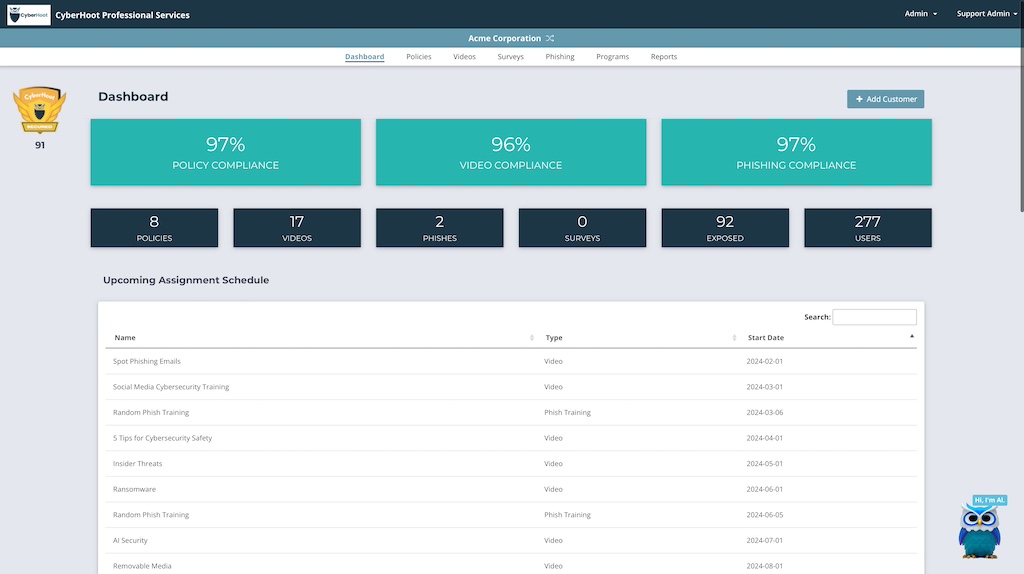Viewport: 1024px width, 574px height.
Task: Select the 8 Policies tile
Action: [154, 228]
